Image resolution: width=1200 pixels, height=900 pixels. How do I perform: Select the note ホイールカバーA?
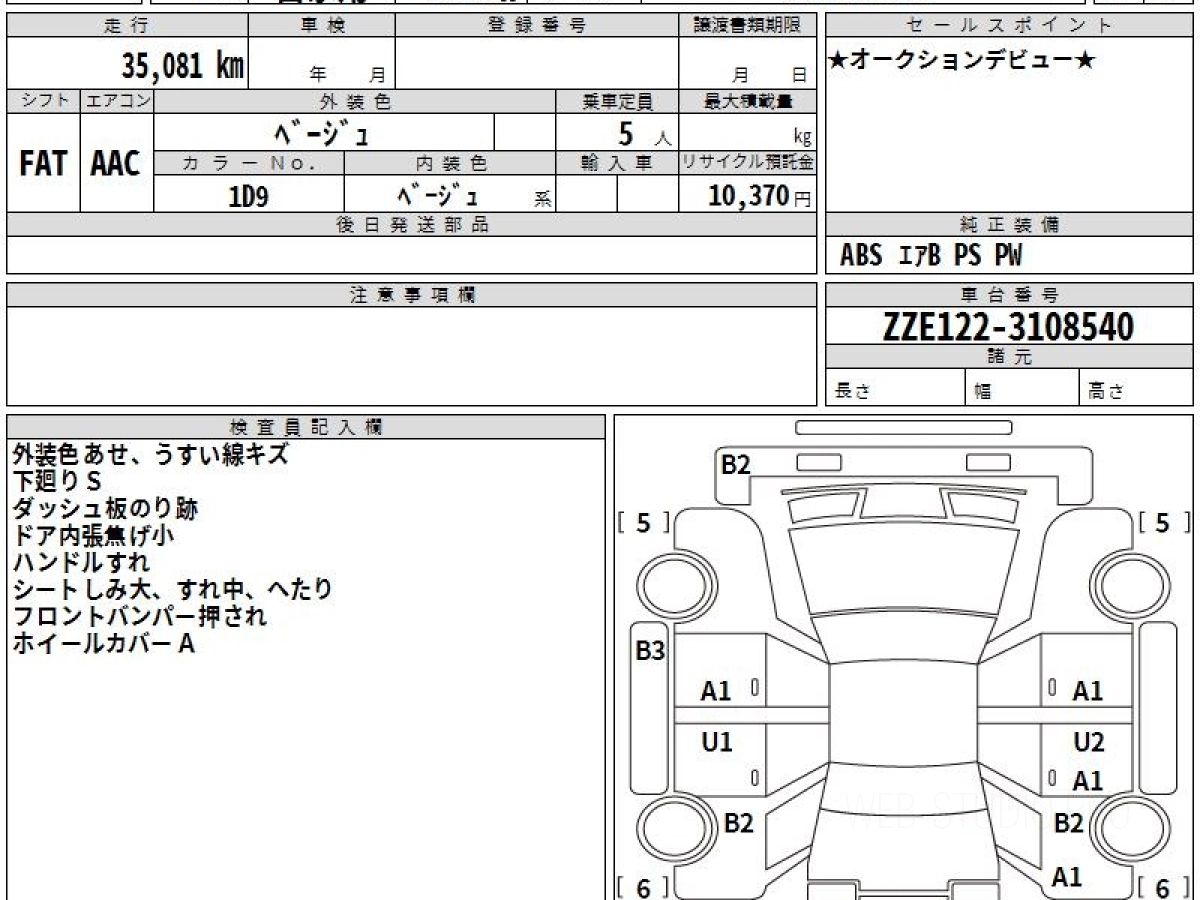tap(103, 644)
